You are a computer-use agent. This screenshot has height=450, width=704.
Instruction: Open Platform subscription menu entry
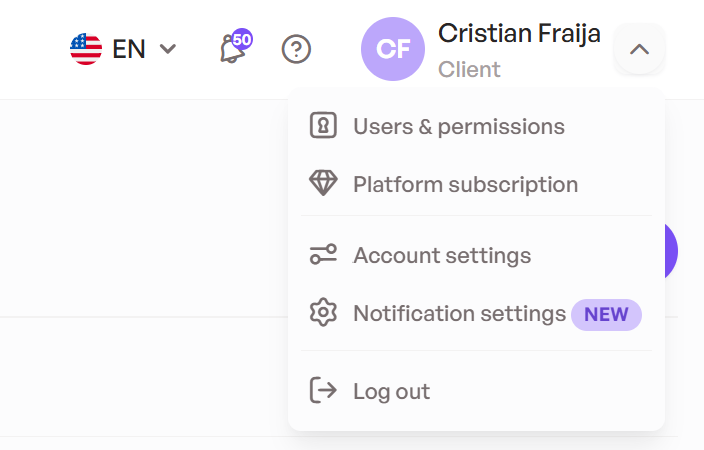[476, 184]
